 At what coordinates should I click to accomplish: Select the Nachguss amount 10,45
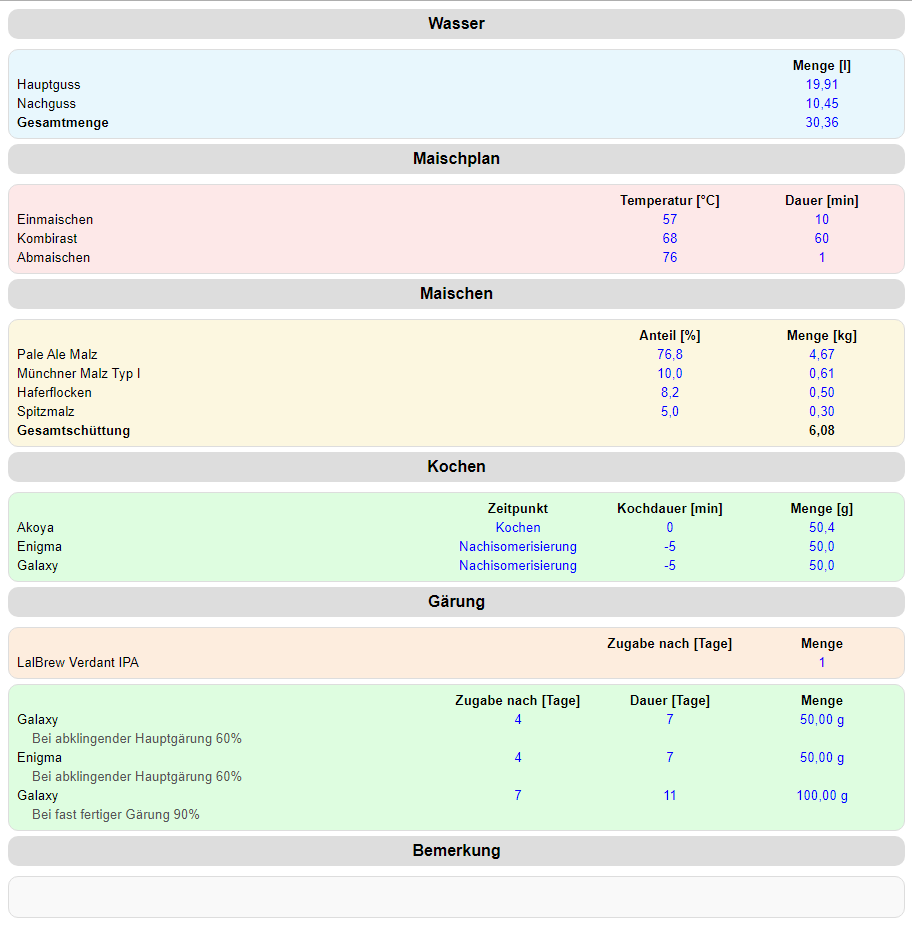click(821, 104)
